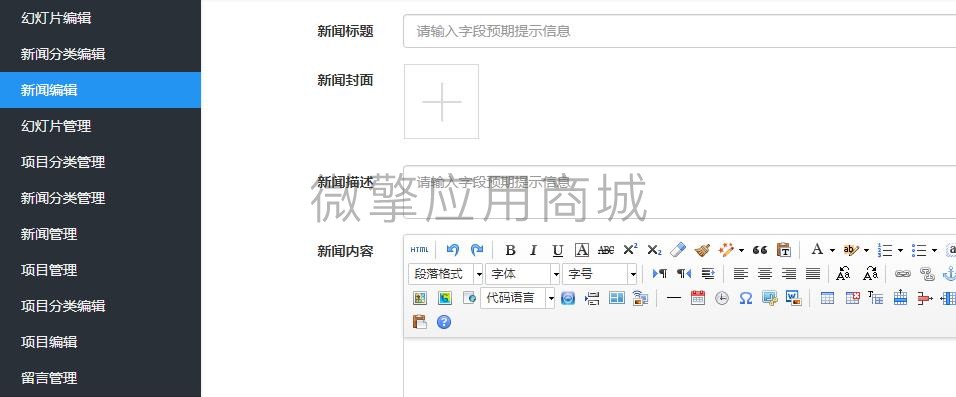The height and width of the screenshot is (397, 956).
Task: Insert a Google map
Action: click(444, 298)
